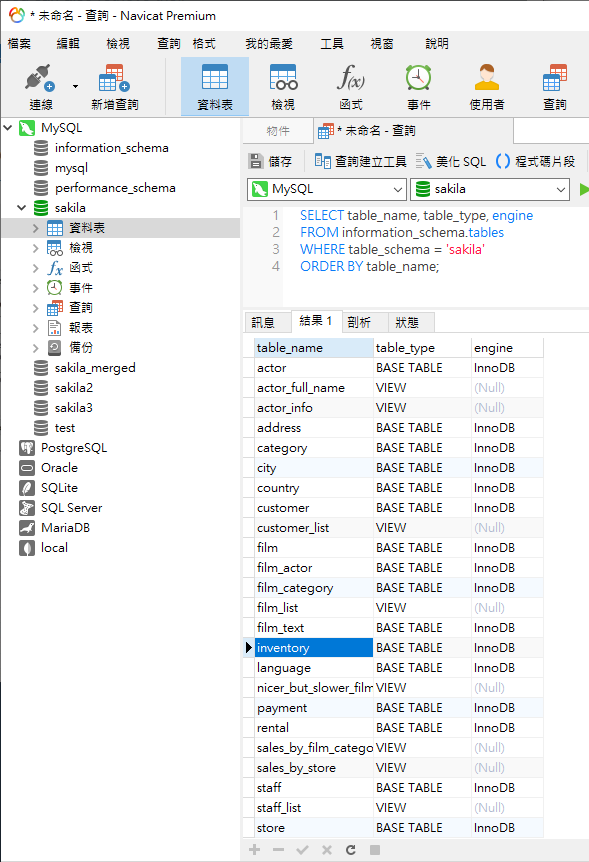589x862 pixels.
Task: Select the PostgreSQL connection in tree
Action: pyautogui.click(x=74, y=448)
